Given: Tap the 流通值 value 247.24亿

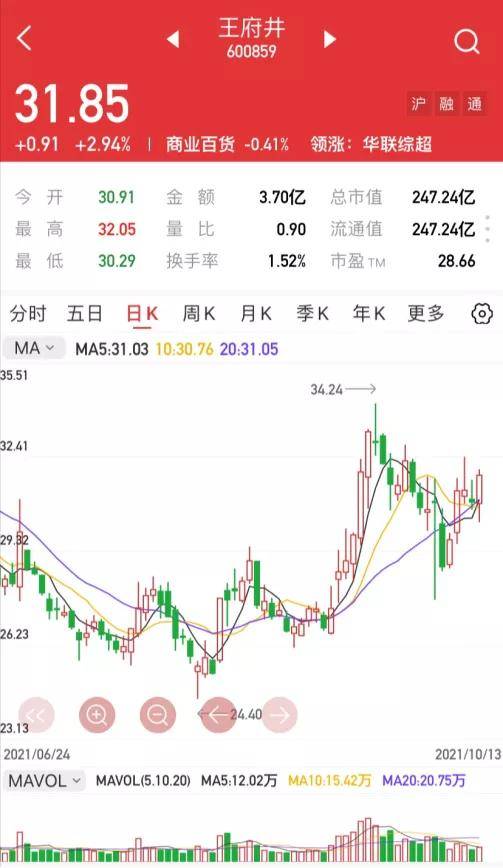Looking at the screenshot, I should click(443, 229).
